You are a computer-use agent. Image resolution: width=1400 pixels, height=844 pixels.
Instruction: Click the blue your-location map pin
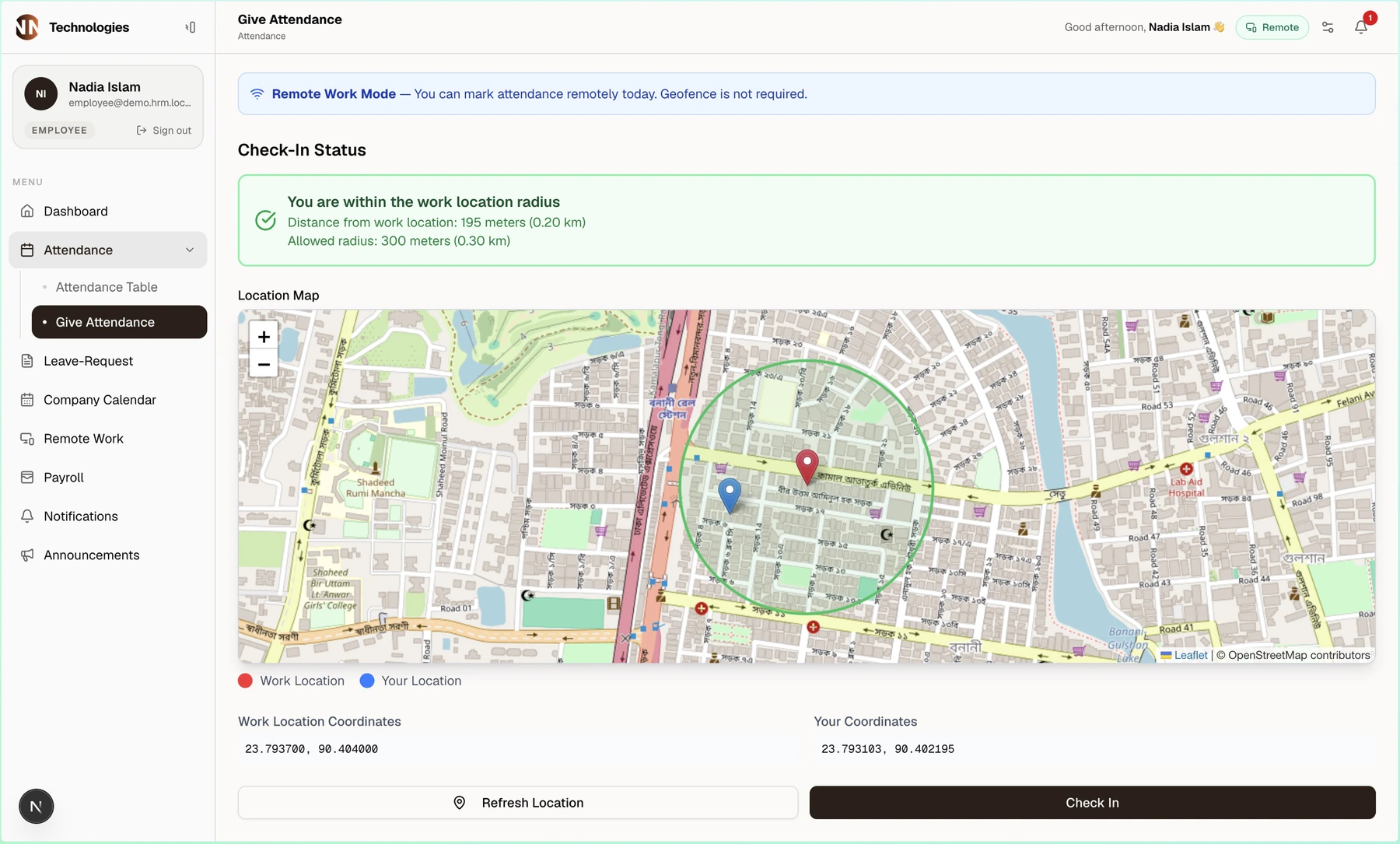[730, 496]
